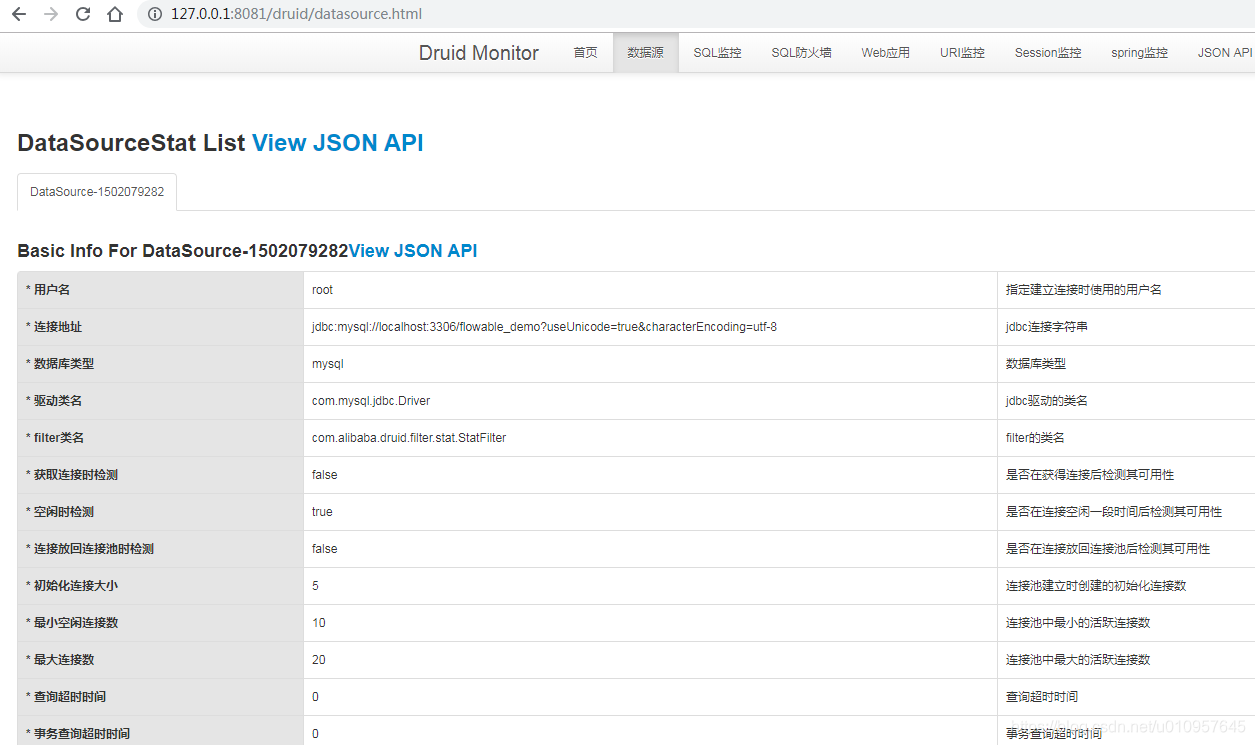Reload the current page
1255x745 pixels.
coord(83,14)
